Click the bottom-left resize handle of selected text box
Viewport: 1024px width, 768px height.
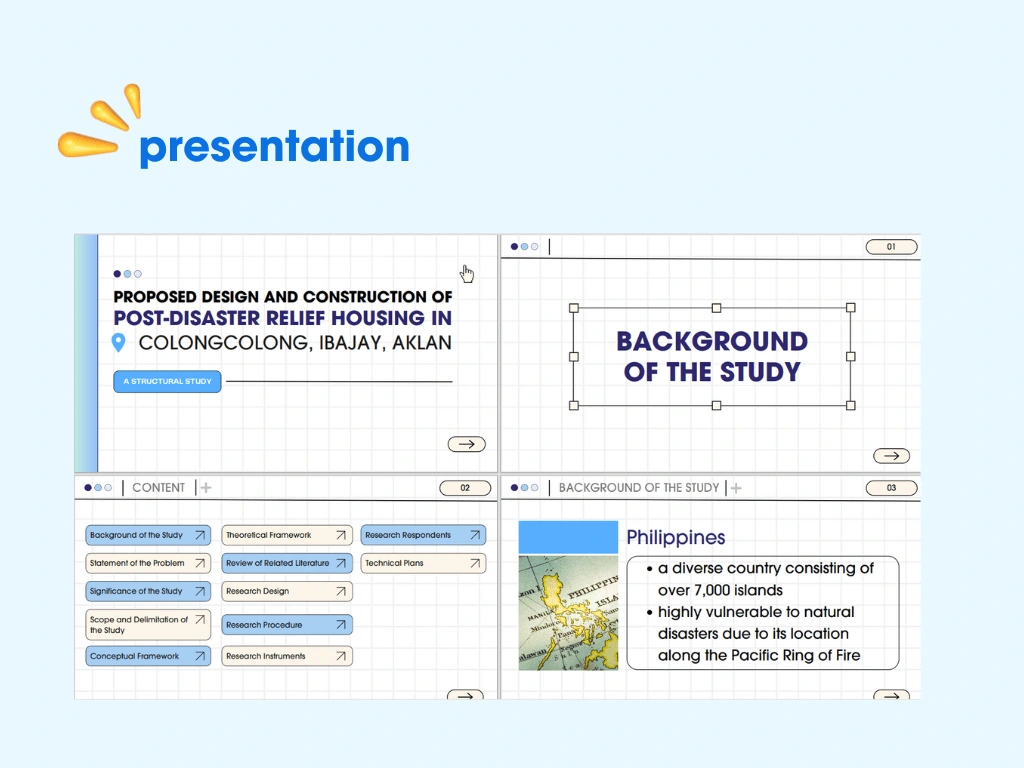point(573,406)
